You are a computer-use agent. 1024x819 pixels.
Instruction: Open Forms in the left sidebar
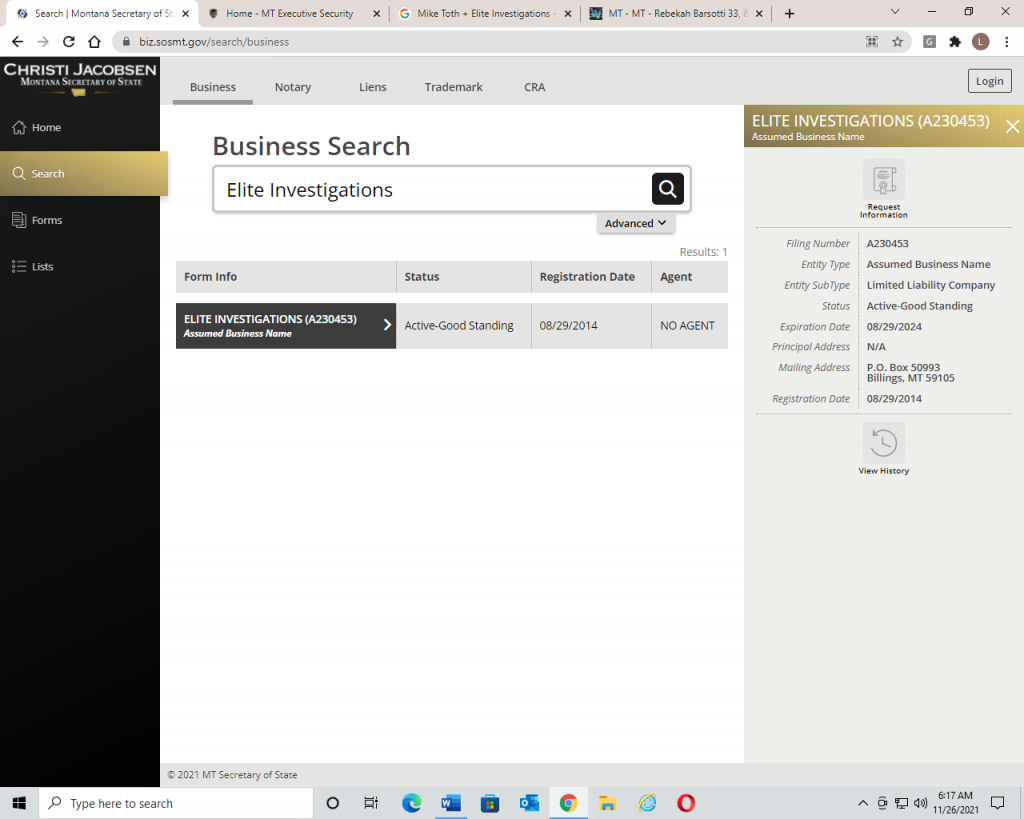click(46, 220)
